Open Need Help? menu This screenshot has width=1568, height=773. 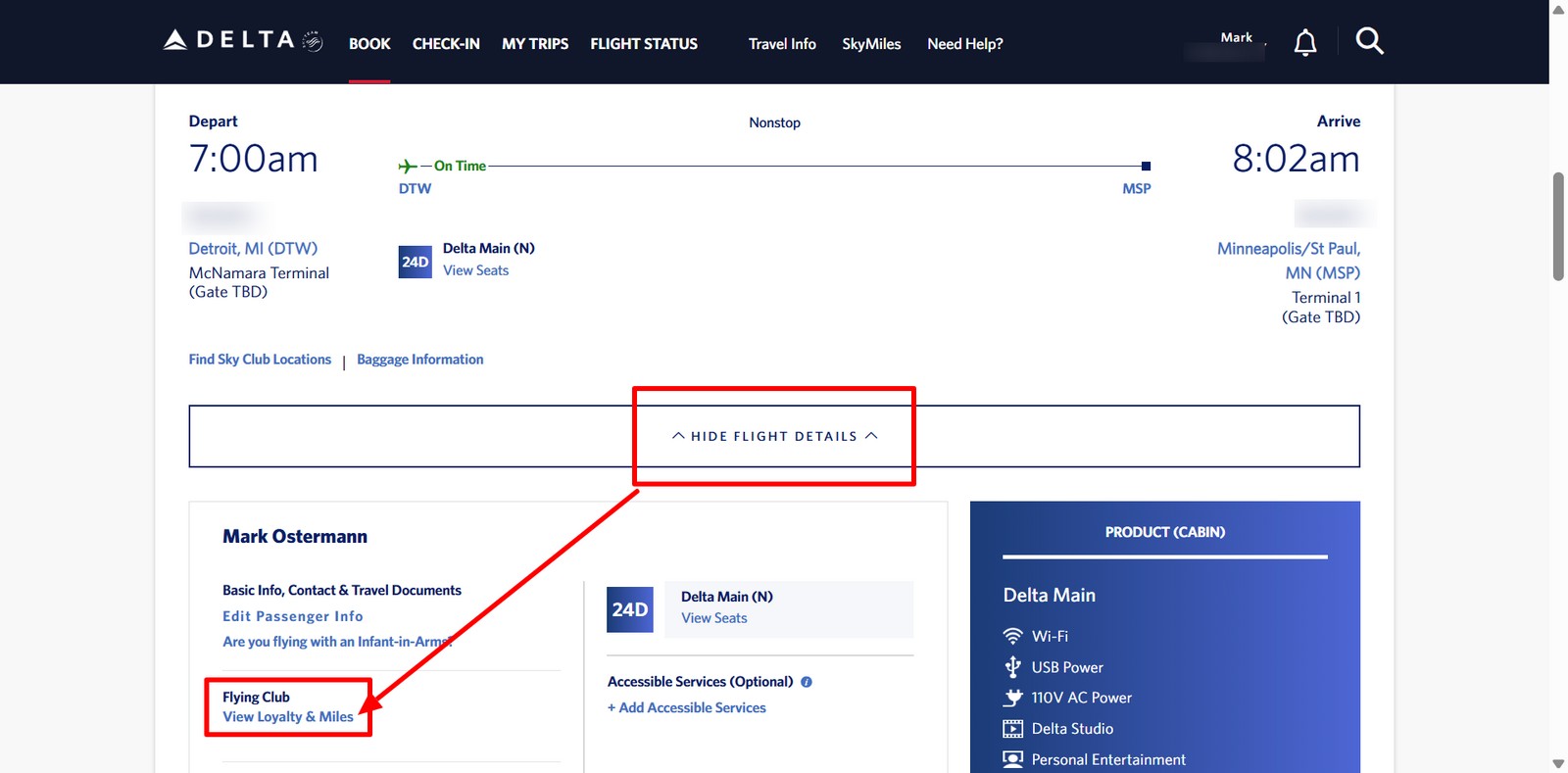pyautogui.click(x=965, y=44)
